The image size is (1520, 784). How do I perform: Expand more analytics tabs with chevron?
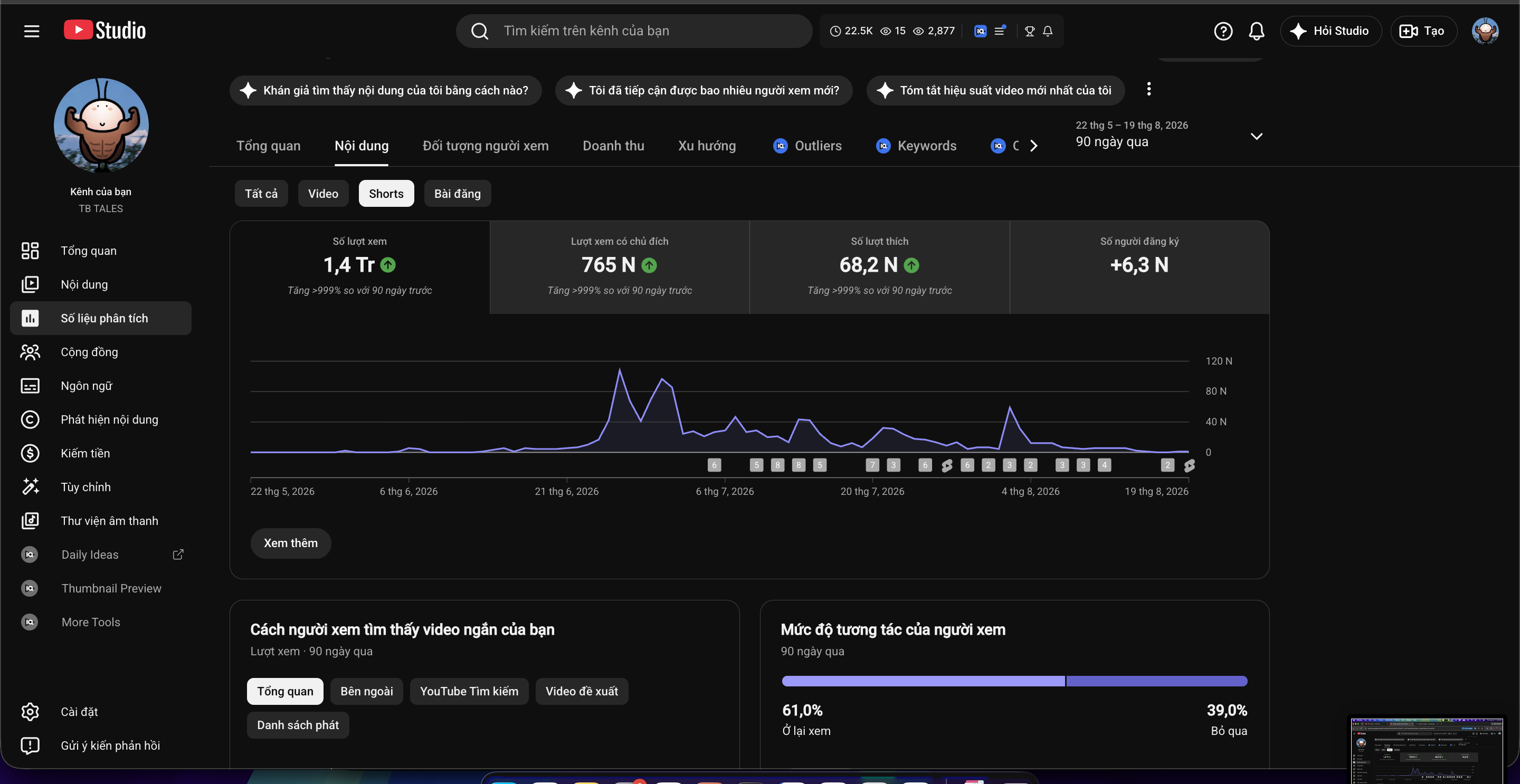pos(1033,146)
